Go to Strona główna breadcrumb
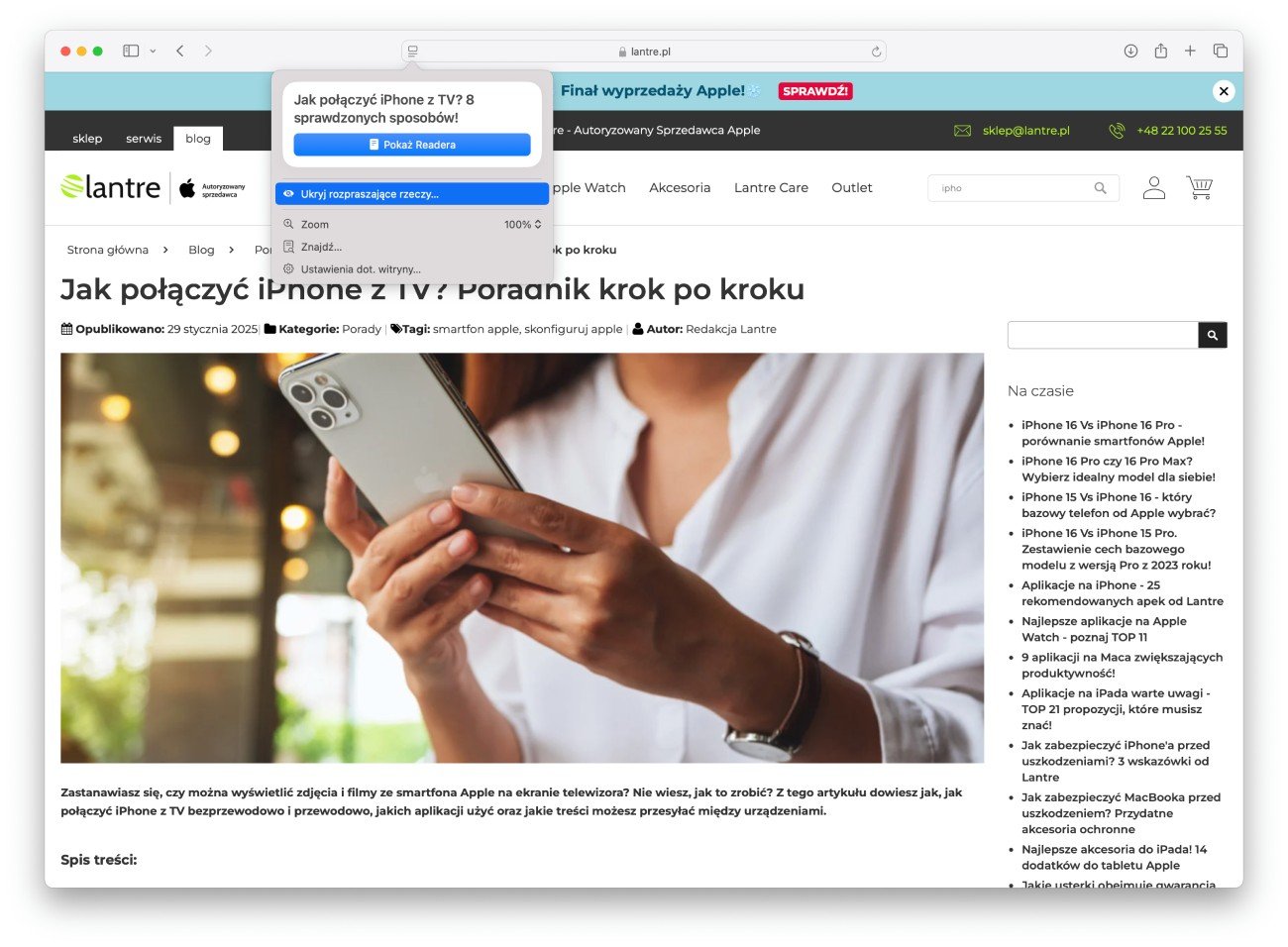This screenshot has width=1288, height=947. click(108, 250)
